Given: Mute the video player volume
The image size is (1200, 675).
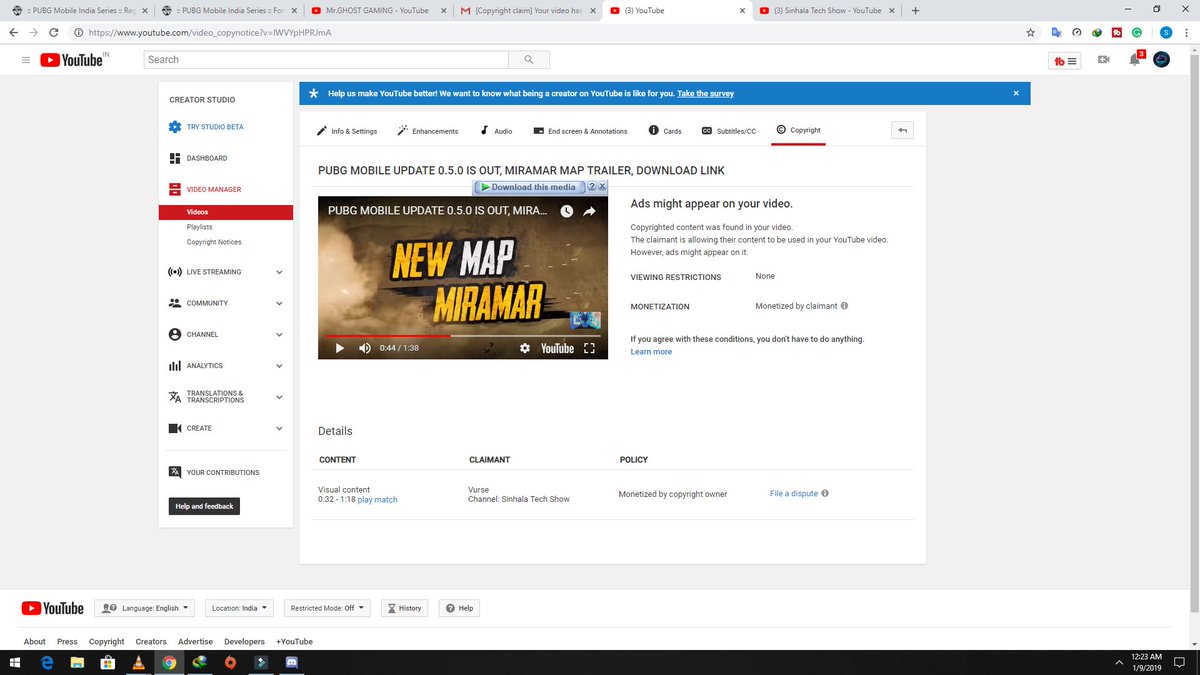Looking at the screenshot, I should [x=364, y=348].
